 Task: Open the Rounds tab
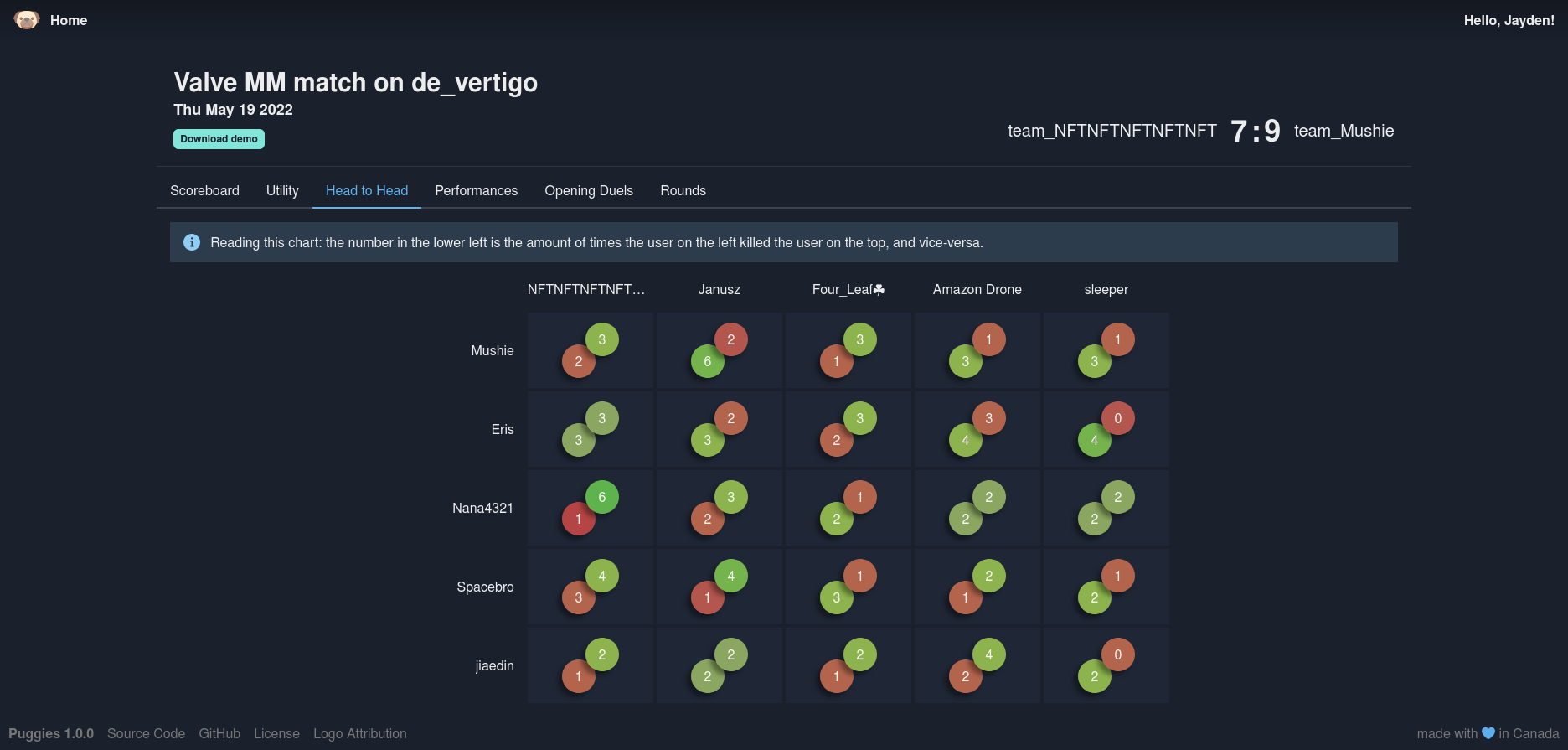pyautogui.click(x=683, y=190)
